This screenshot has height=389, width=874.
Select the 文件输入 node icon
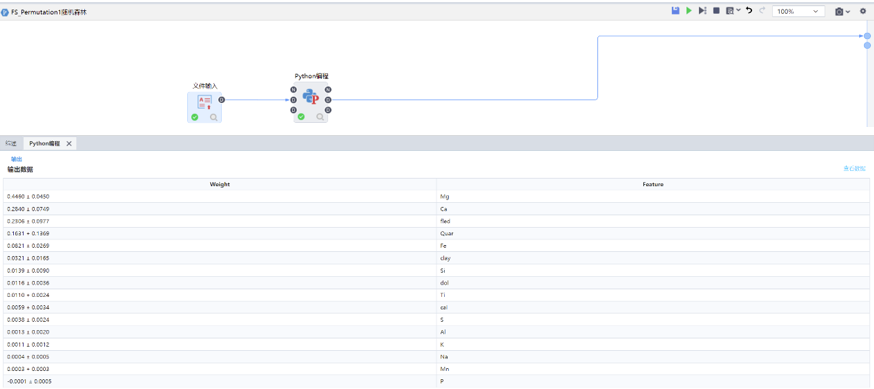[x=205, y=102]
